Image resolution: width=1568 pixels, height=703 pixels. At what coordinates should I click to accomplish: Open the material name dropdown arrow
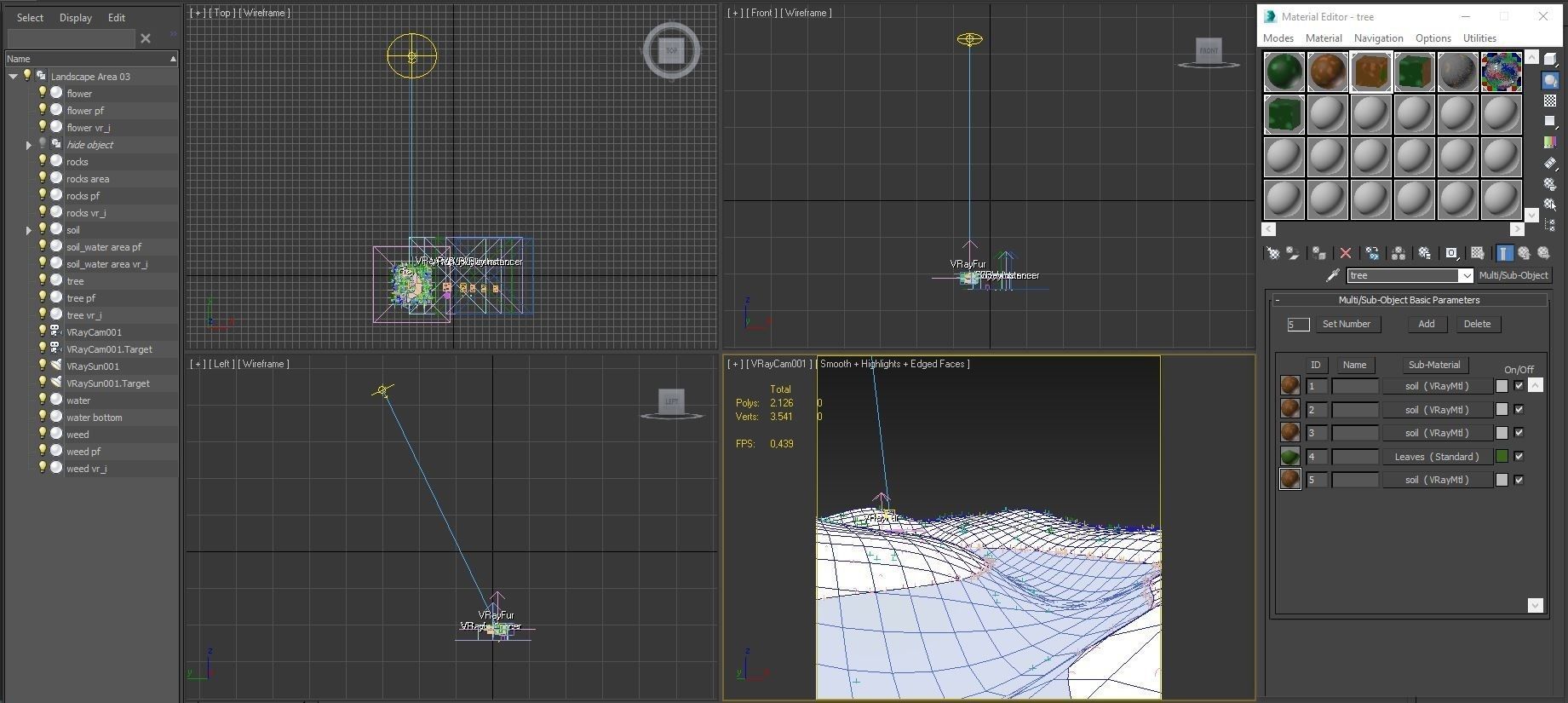pyautogui.click(x=1466, y=275)
